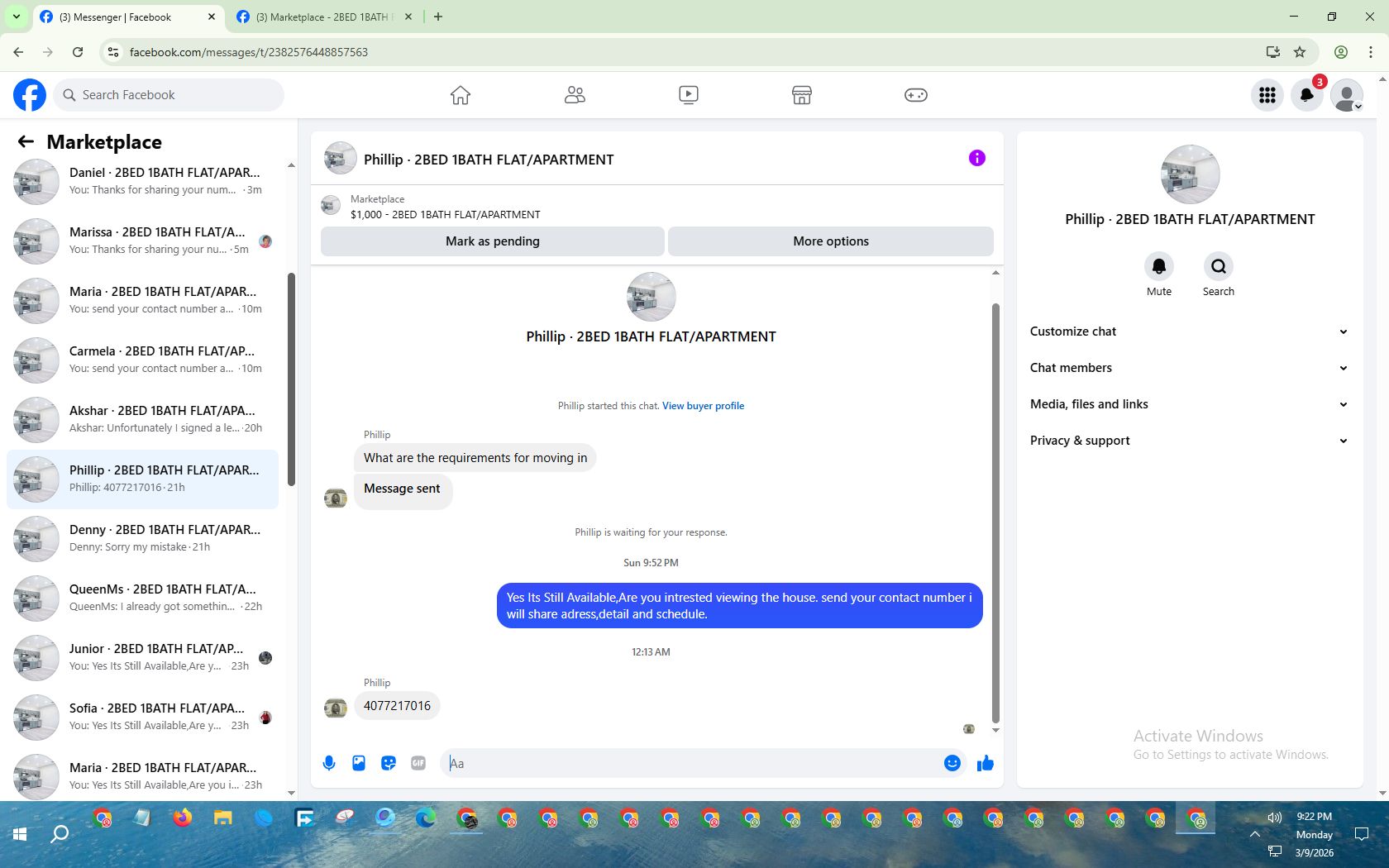Choose a GIF icon
The height and width of the screenshot is (868, 1389).
[418, 763]
